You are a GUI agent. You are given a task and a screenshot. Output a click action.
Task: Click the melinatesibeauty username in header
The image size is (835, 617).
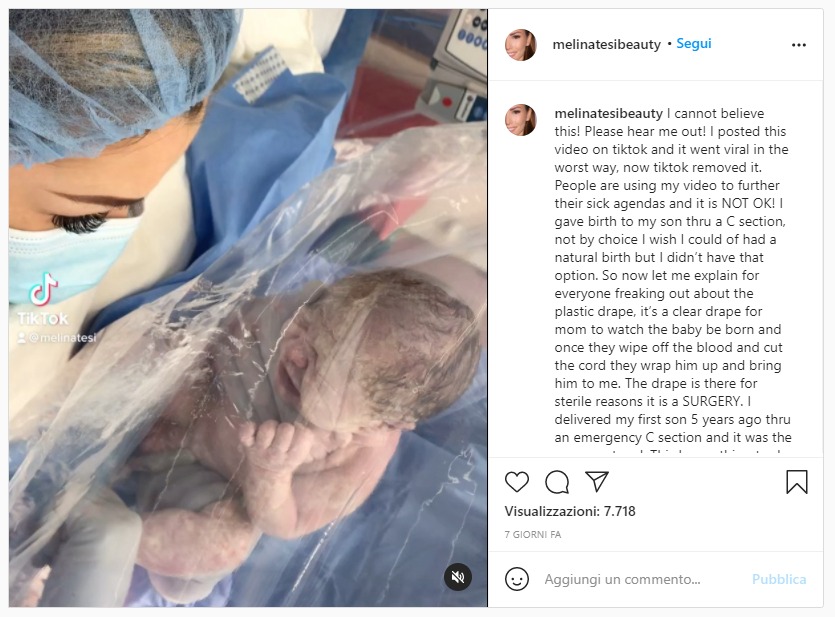[607, 44]
